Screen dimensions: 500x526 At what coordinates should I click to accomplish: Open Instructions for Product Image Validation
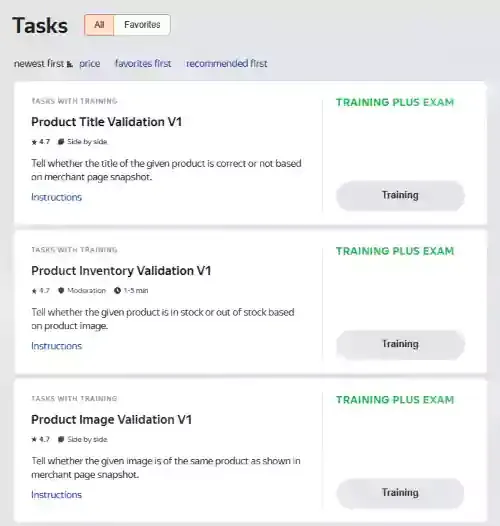coord(56,495)
